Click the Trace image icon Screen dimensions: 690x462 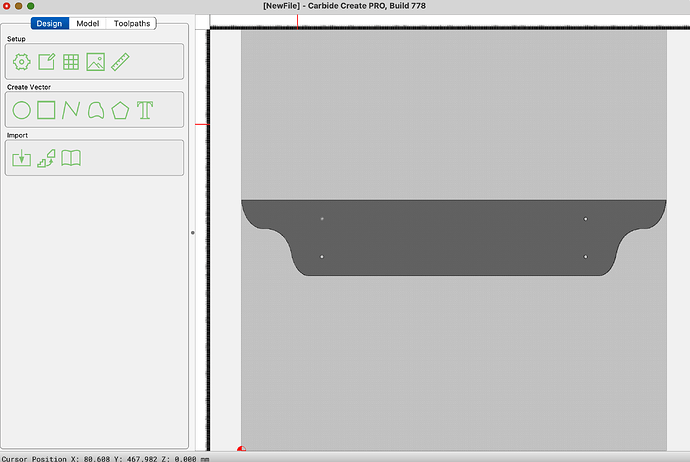(46, 158)
